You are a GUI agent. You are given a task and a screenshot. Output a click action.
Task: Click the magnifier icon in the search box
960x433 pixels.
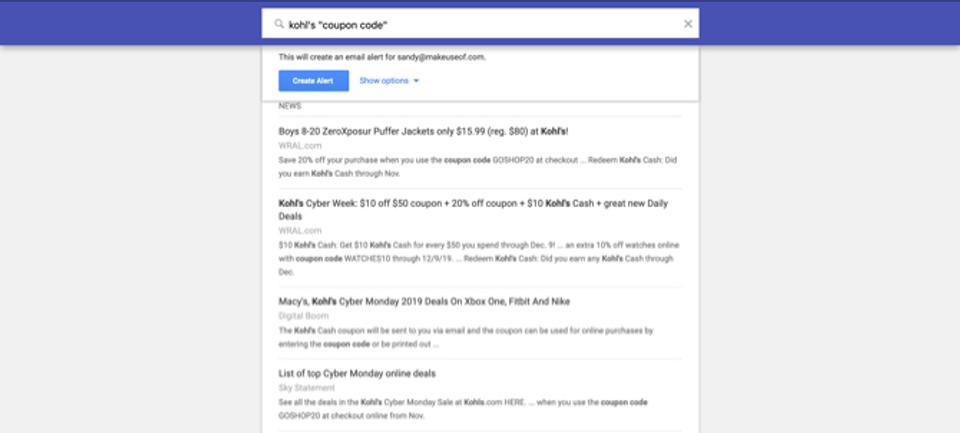279,24
